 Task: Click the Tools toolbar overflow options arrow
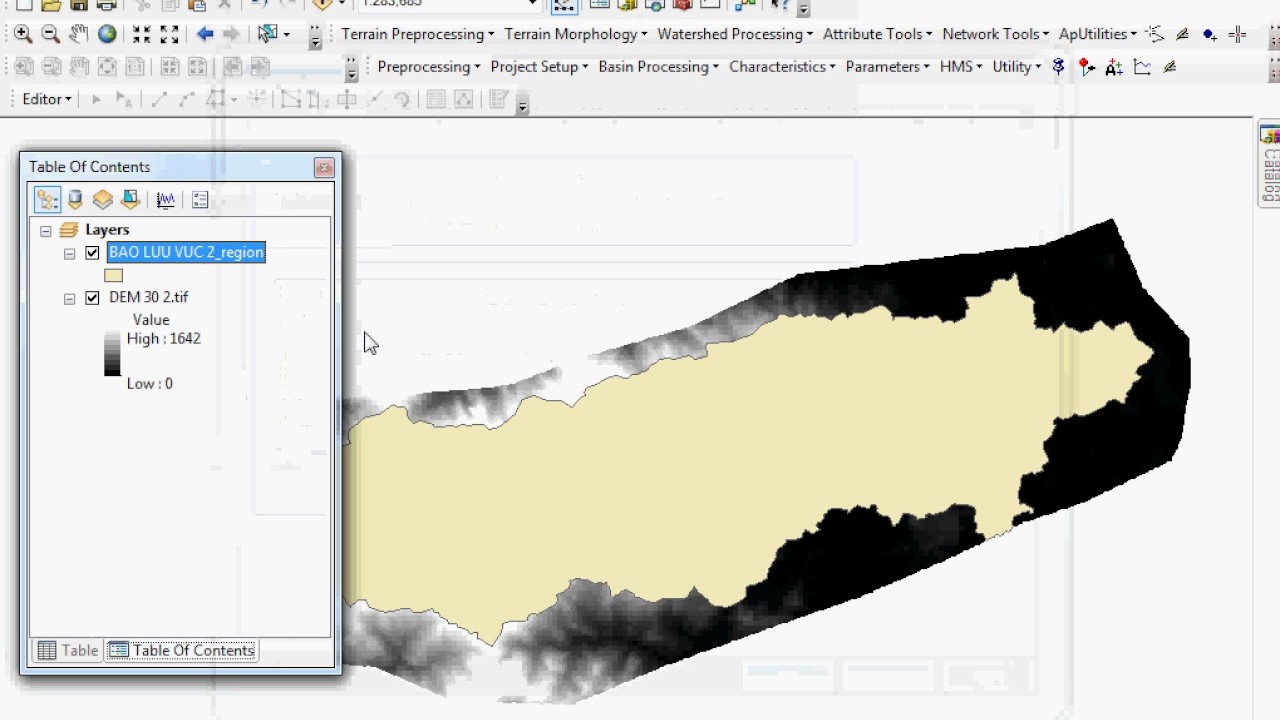[x=315, y=37]
